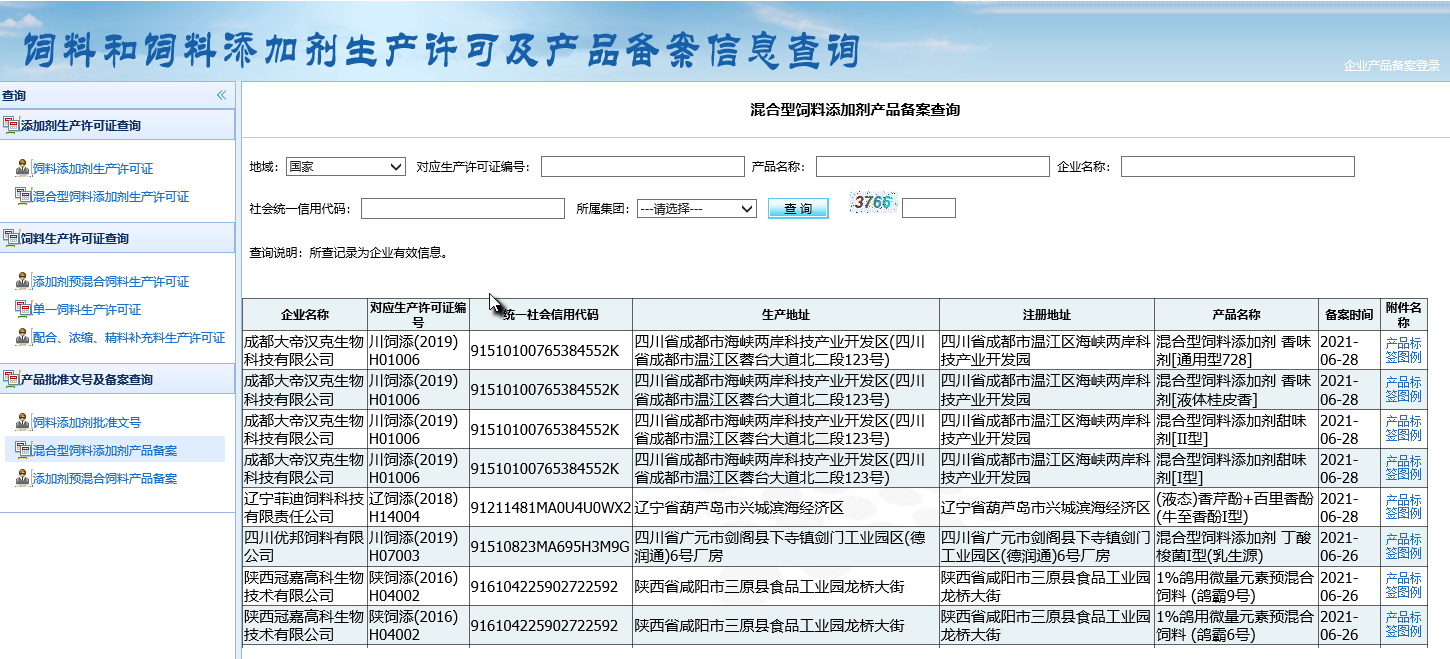
Task: Select license number 辽饲添(2018)H14004
Action: pos(418,508)
